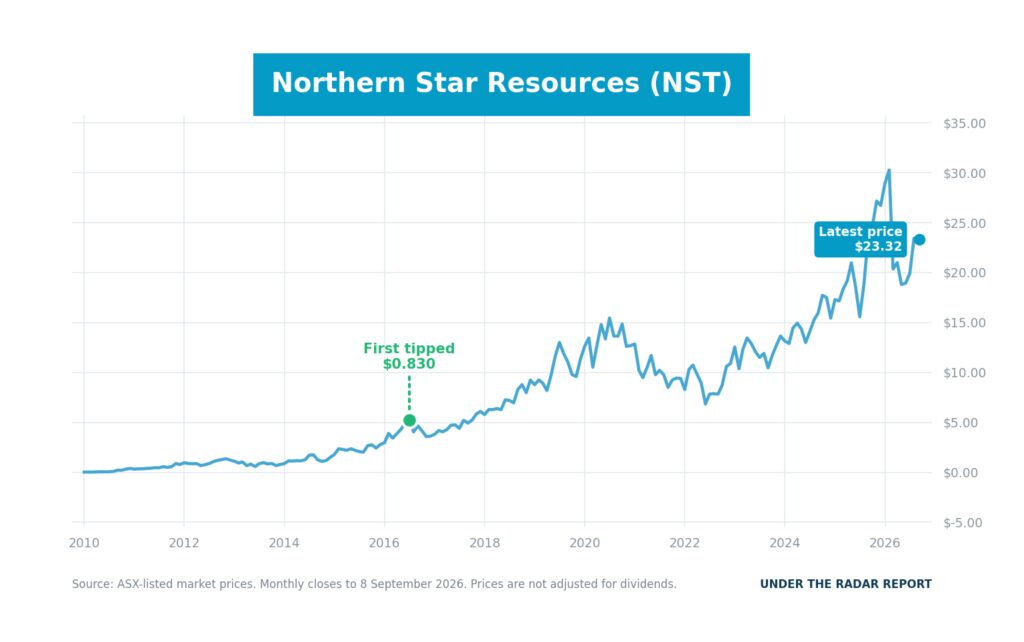Click the $30.00 y-axis label
Image resolution: width=1024 pixels, height=642 pixels.
(x=965, y=173)
